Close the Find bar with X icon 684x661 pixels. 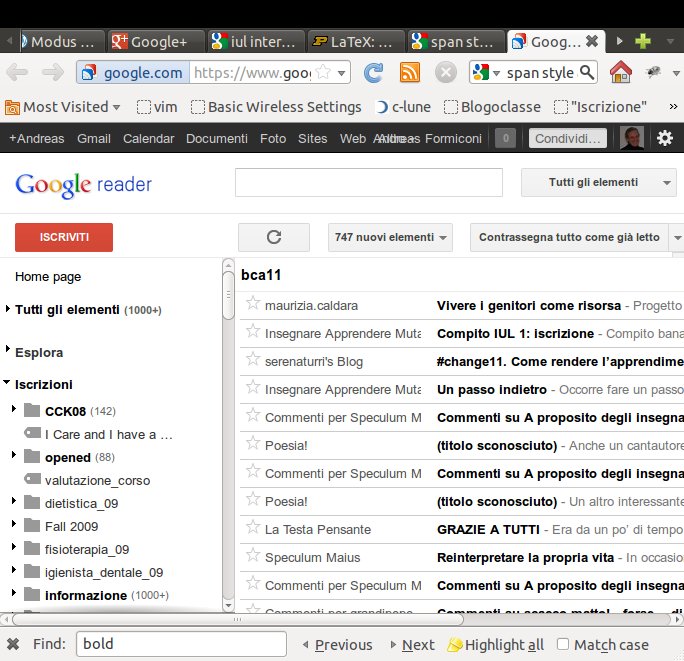[13, 644]
